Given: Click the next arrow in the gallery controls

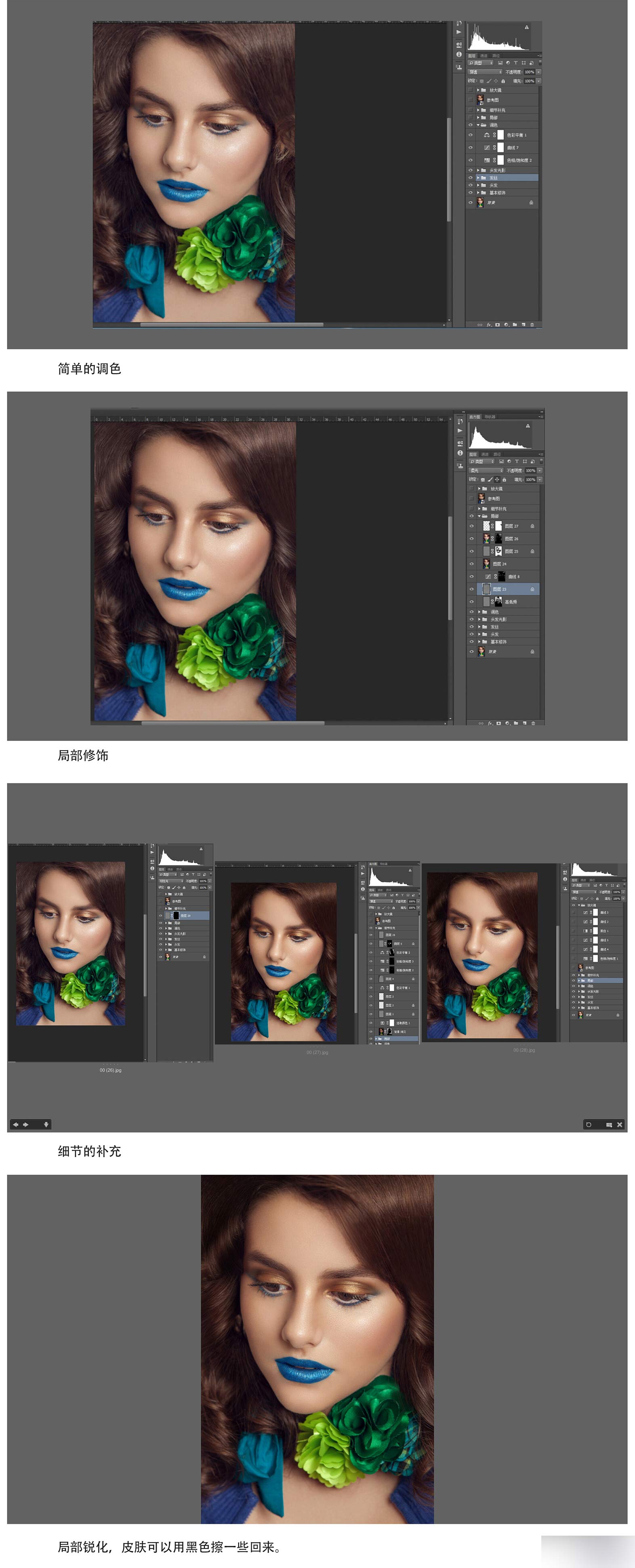Looking at the screenshot, I should (25, 1124).
